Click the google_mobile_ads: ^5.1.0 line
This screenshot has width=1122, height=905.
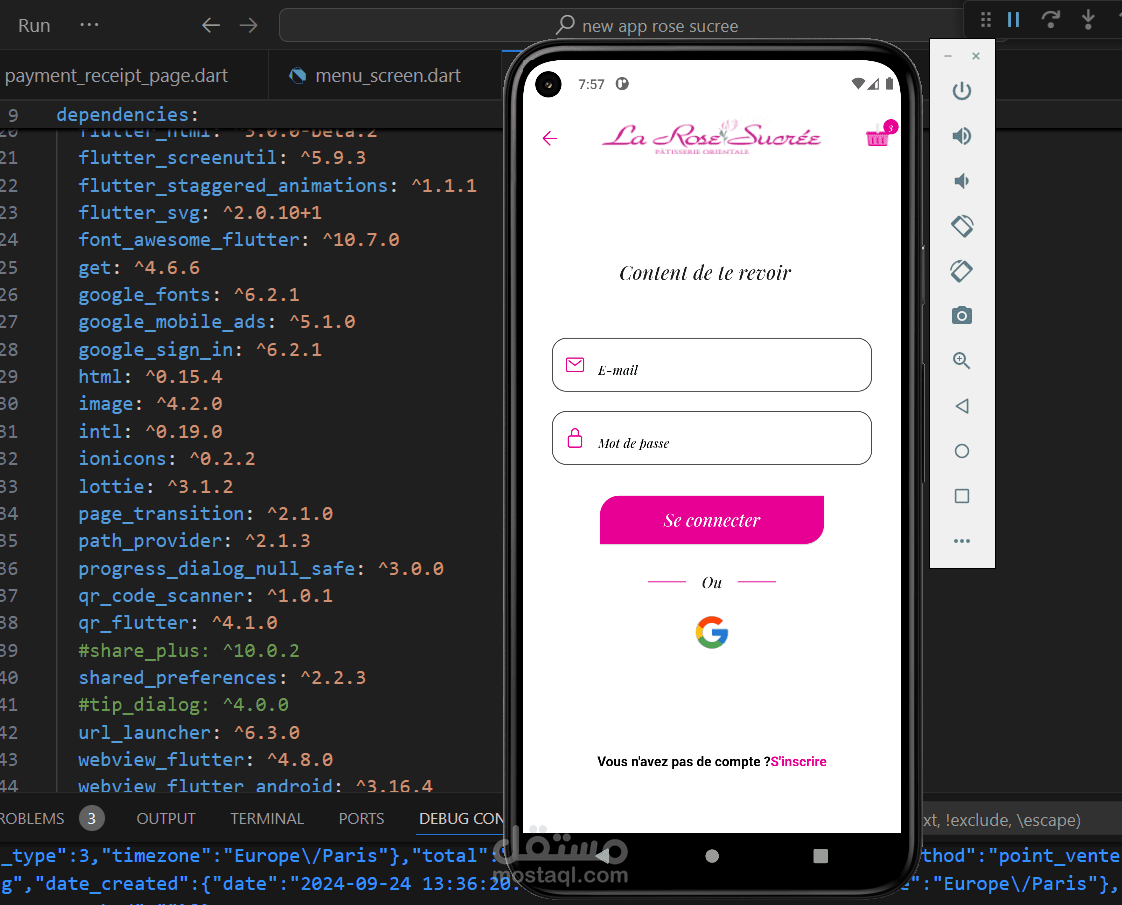[x=217, y=322]
